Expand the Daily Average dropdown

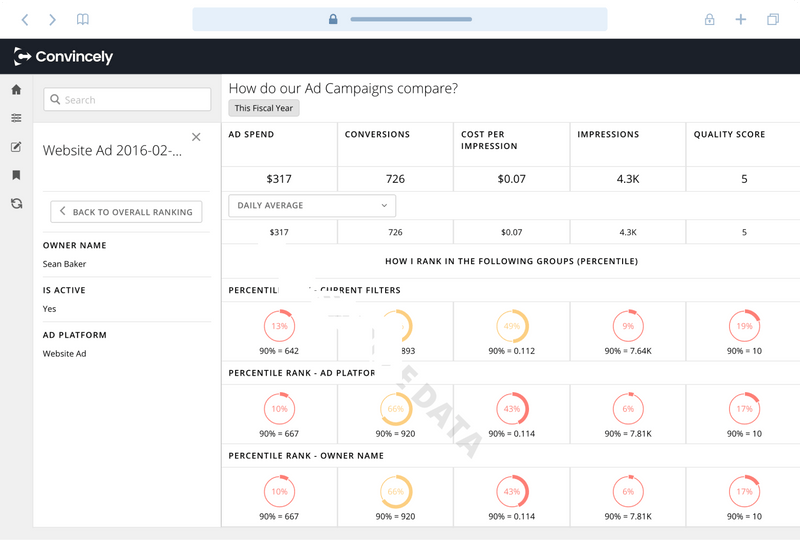coord(312,206)
